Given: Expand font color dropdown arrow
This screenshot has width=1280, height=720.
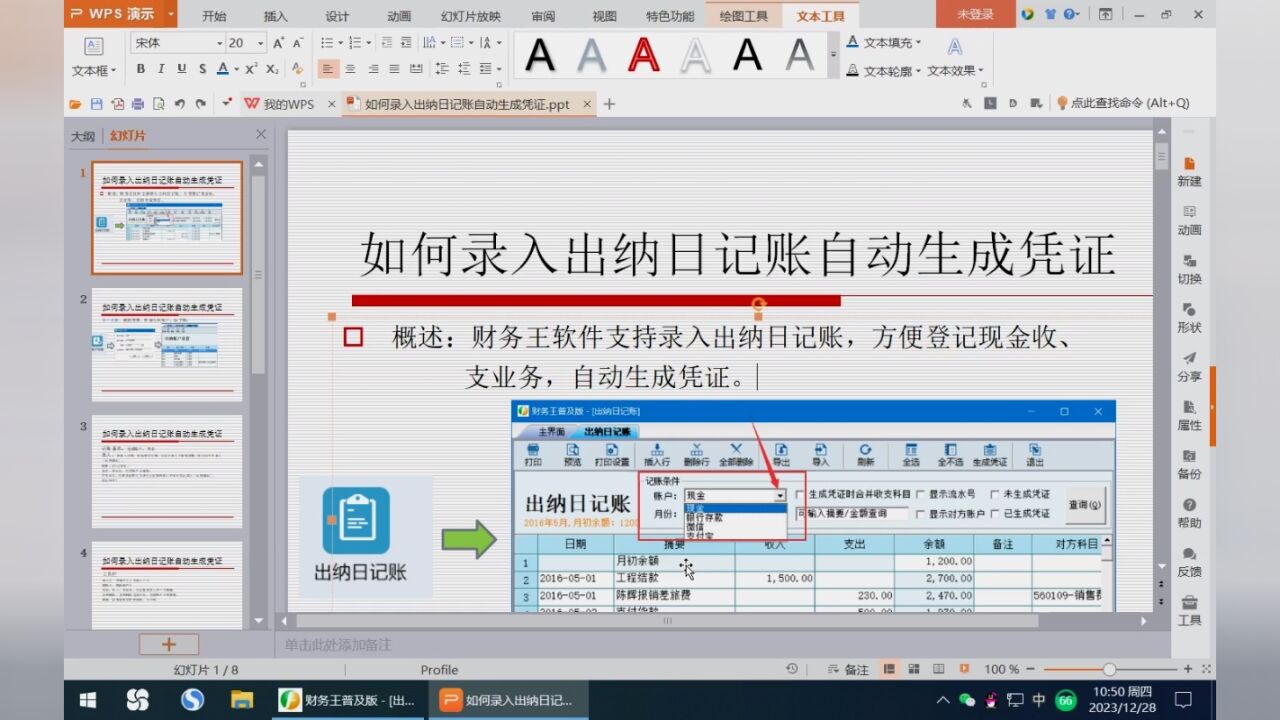Looking at the screenshot, I should click(236, 69).
